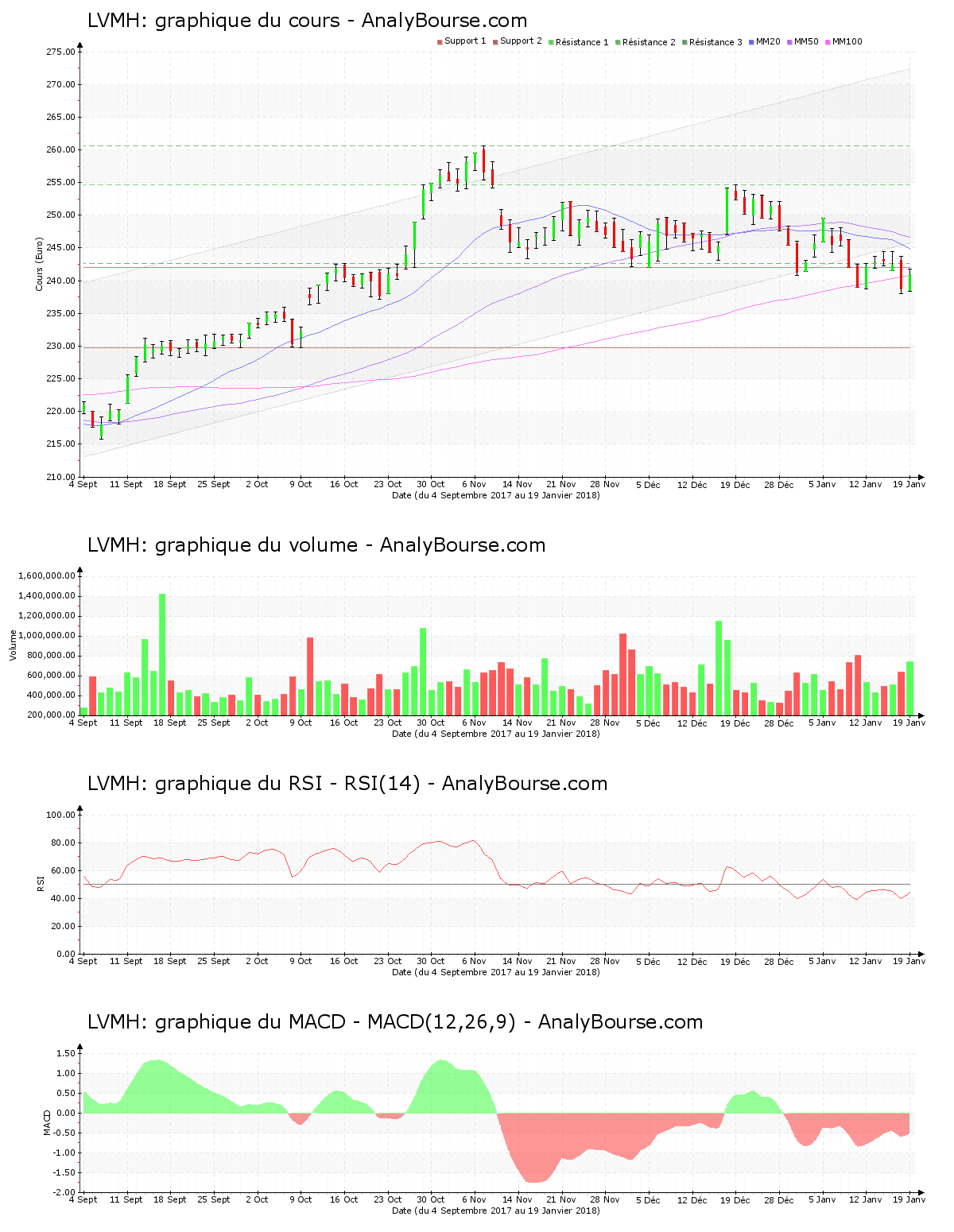Click the magenta MM100 legend swatch
This screenshot has height=1232, width=954.
828,42
